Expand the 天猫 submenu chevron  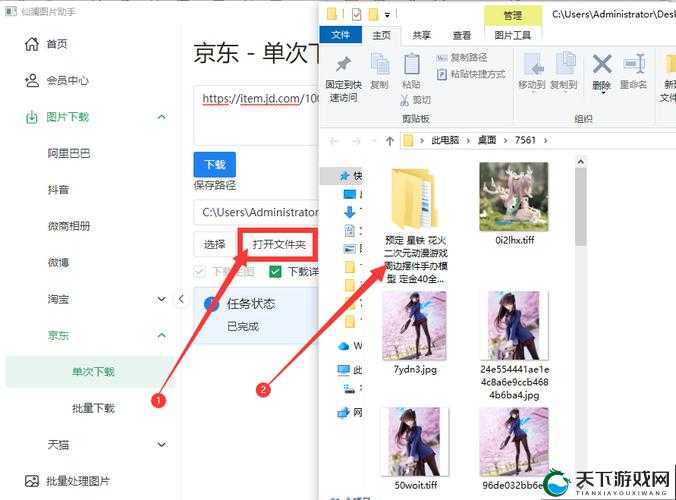(162, 444)
